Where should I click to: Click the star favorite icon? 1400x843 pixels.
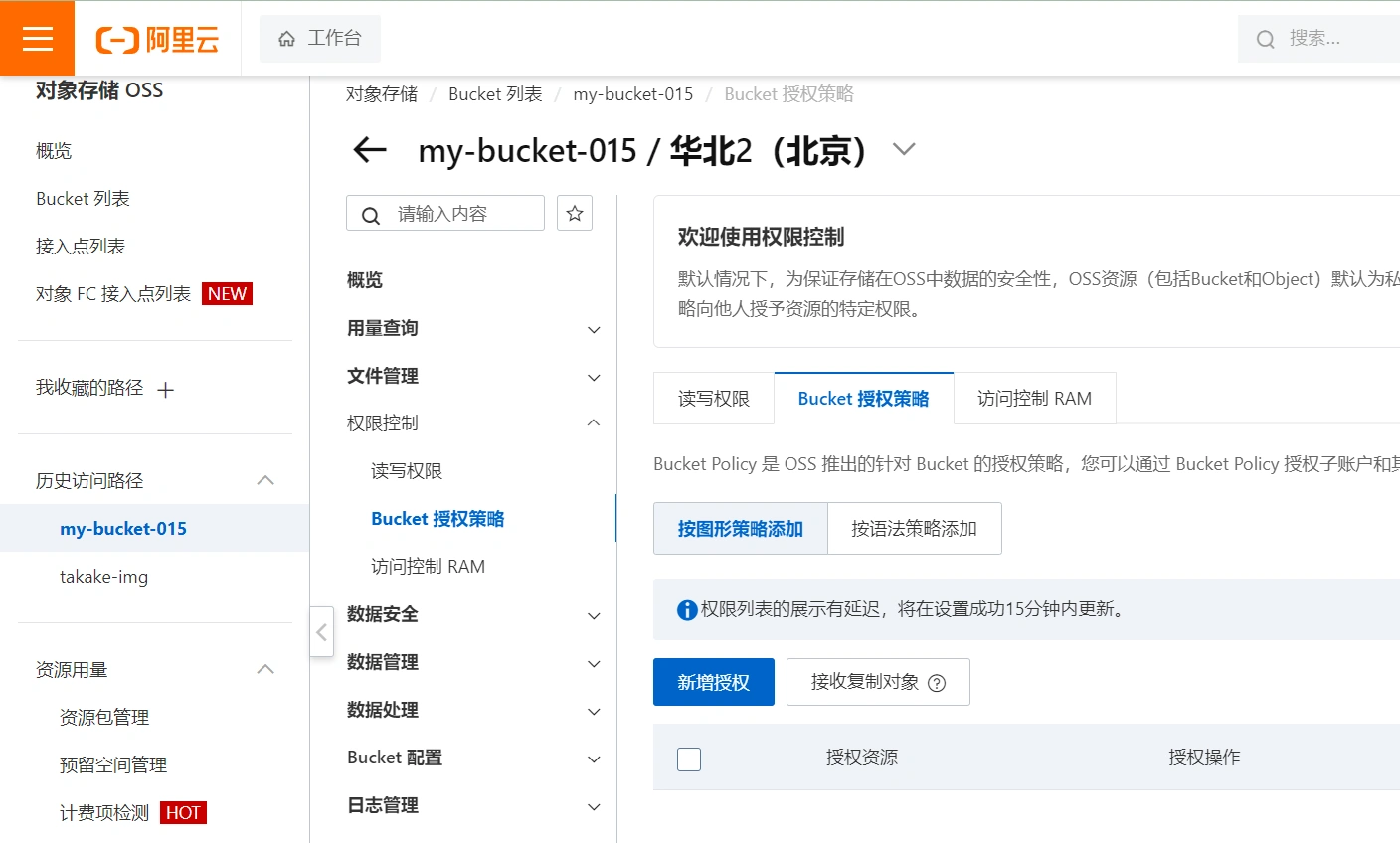tap(575, 214)
